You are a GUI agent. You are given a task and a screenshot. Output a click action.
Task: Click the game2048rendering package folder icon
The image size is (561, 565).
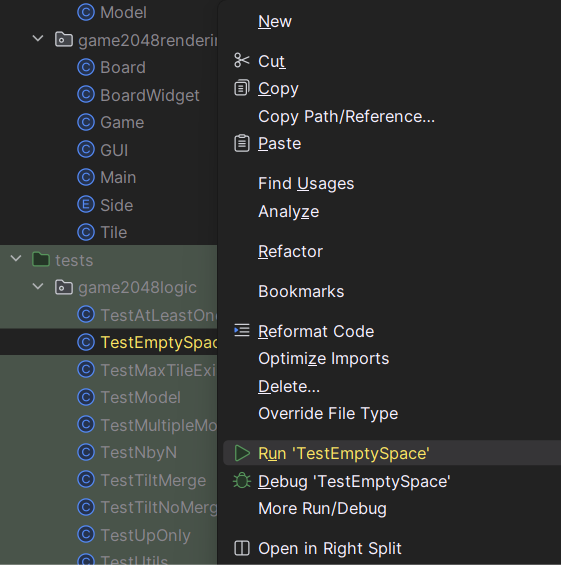[64, 40]
